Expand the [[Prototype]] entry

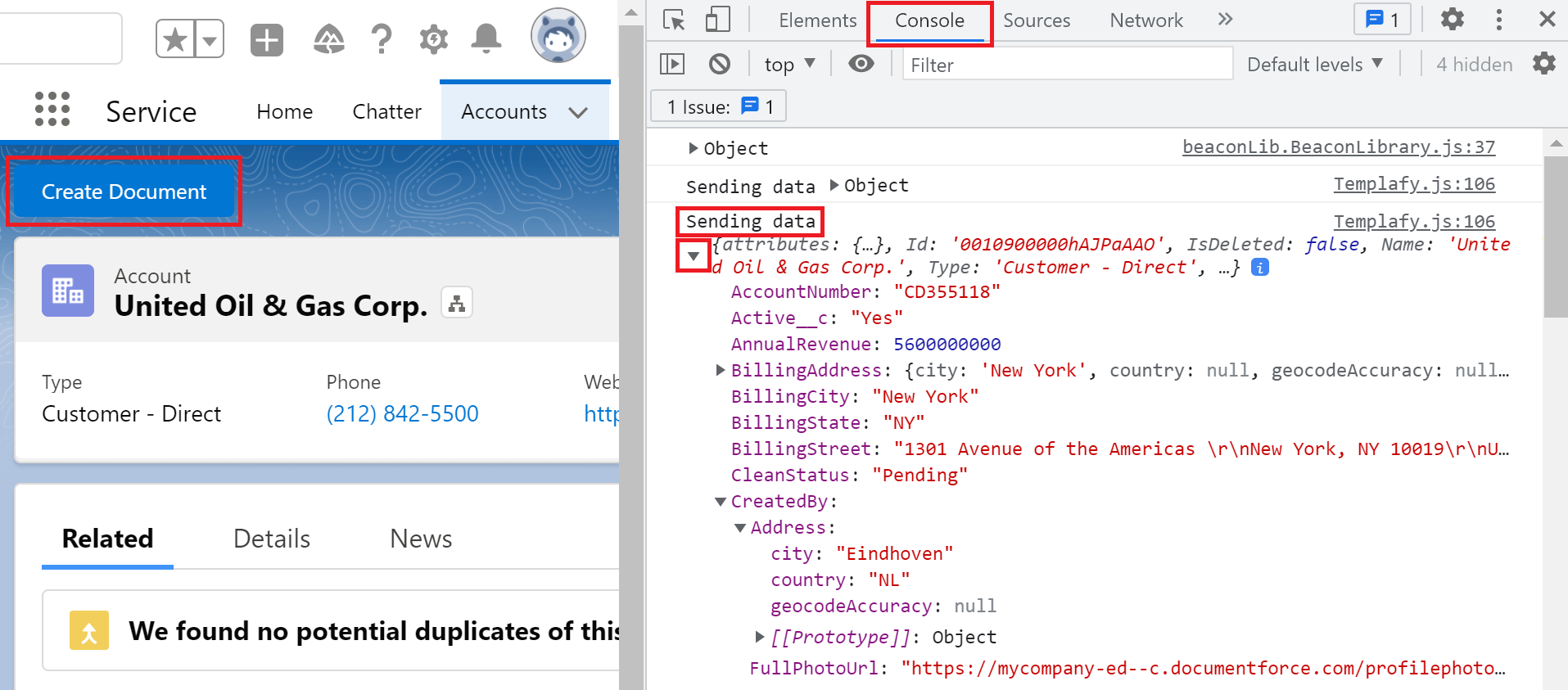pyautogui.click(x=760, y=637)
